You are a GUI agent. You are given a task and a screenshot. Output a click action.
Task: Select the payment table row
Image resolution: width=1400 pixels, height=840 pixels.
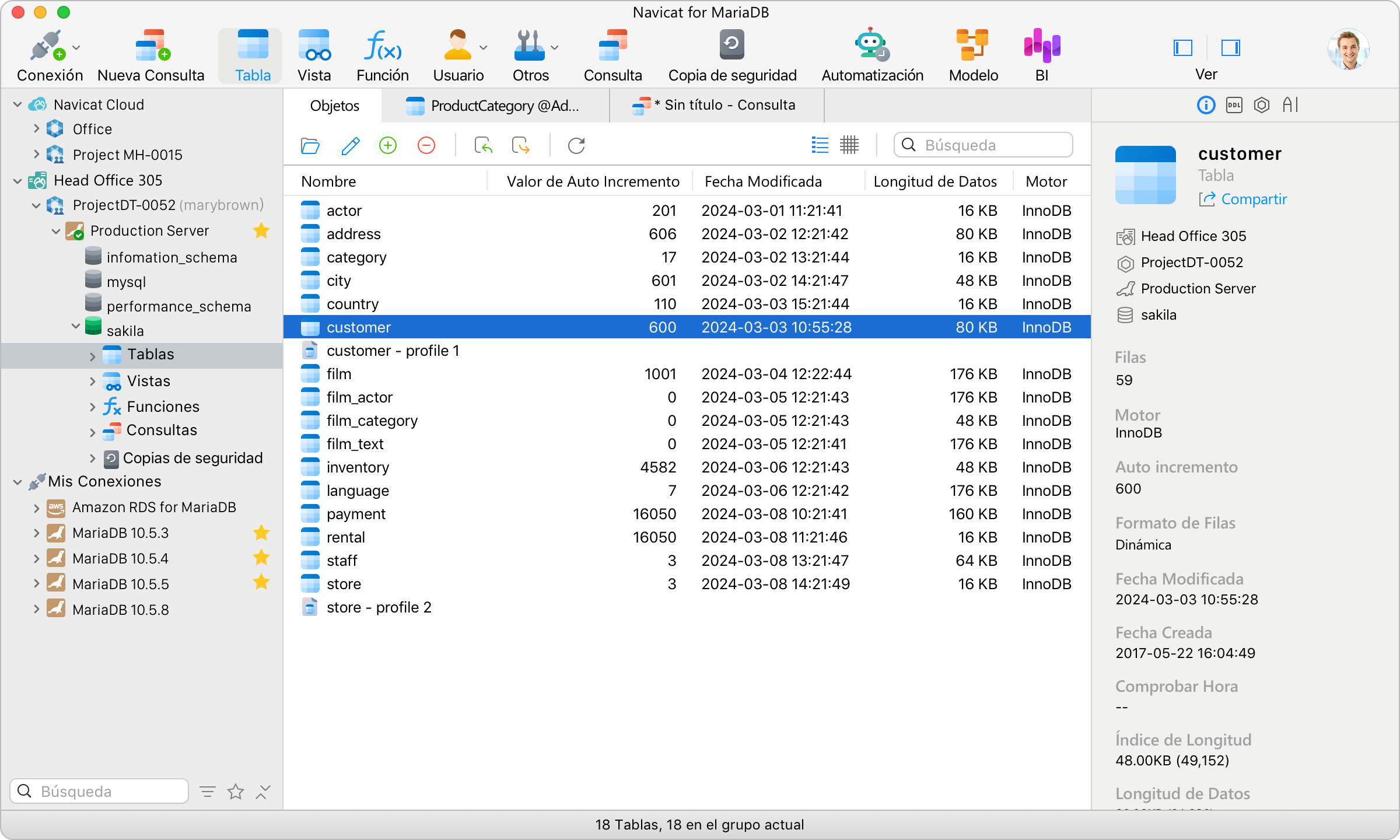click(x=687, y=514)
